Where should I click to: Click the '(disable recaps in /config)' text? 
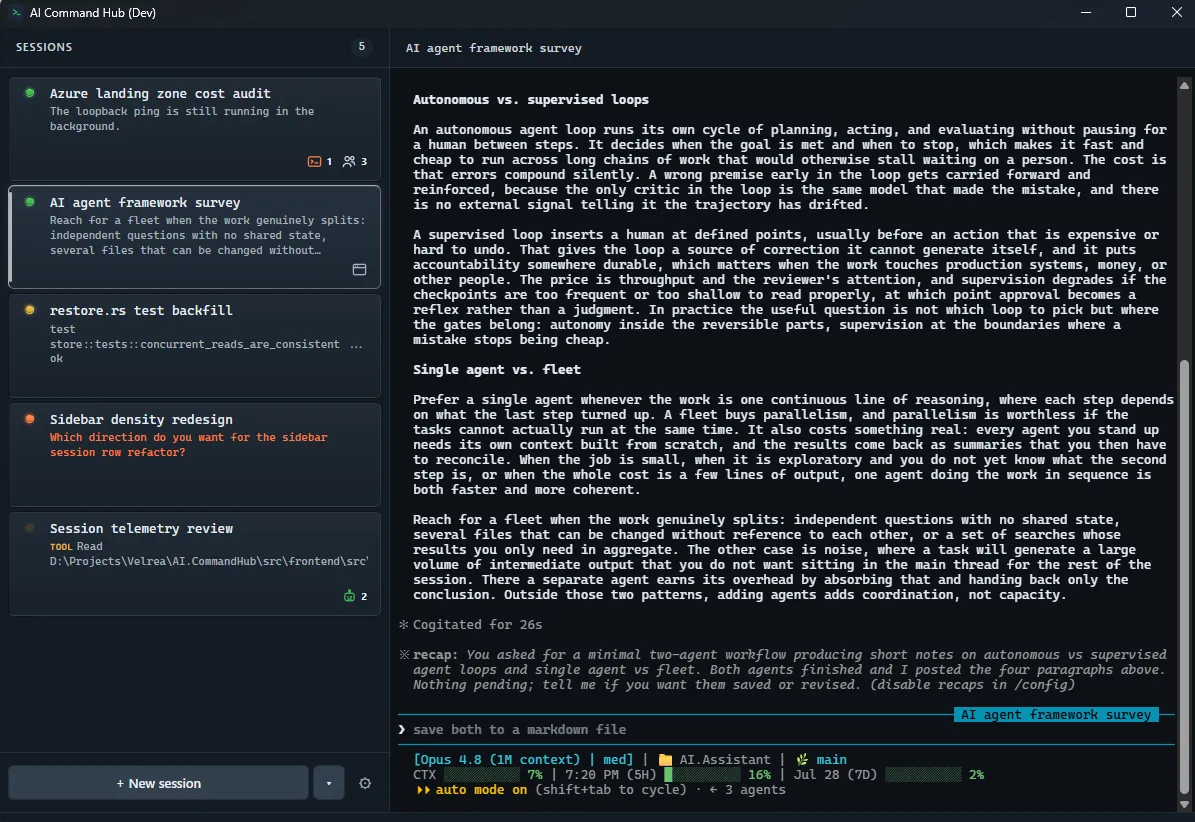(x=972, y=685)
